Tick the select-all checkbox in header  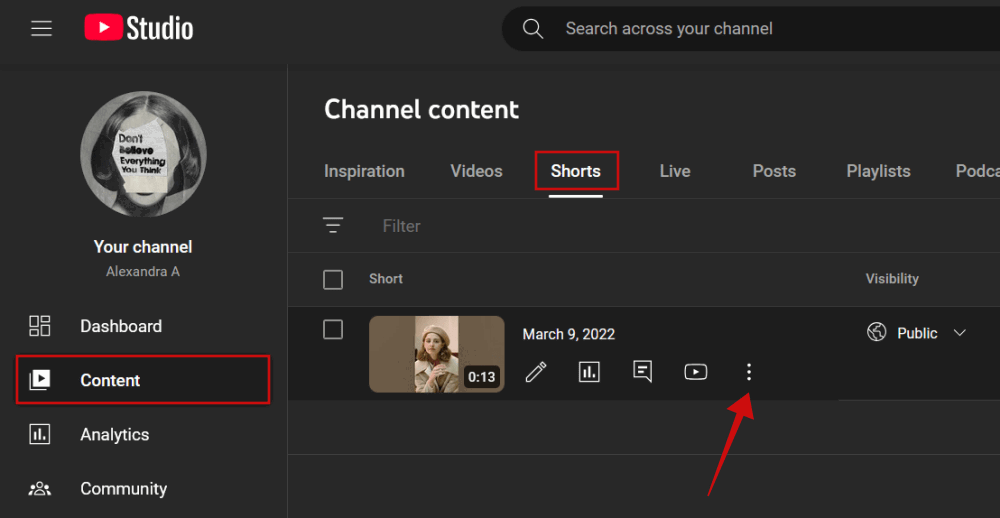333,279
